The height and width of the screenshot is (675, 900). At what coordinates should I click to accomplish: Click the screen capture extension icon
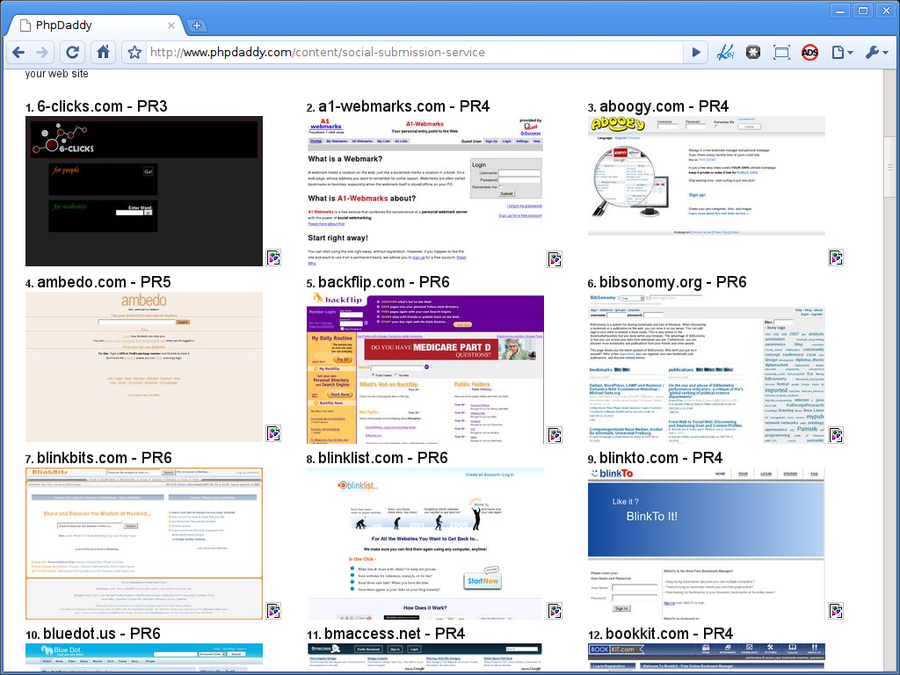pos(781,52)
